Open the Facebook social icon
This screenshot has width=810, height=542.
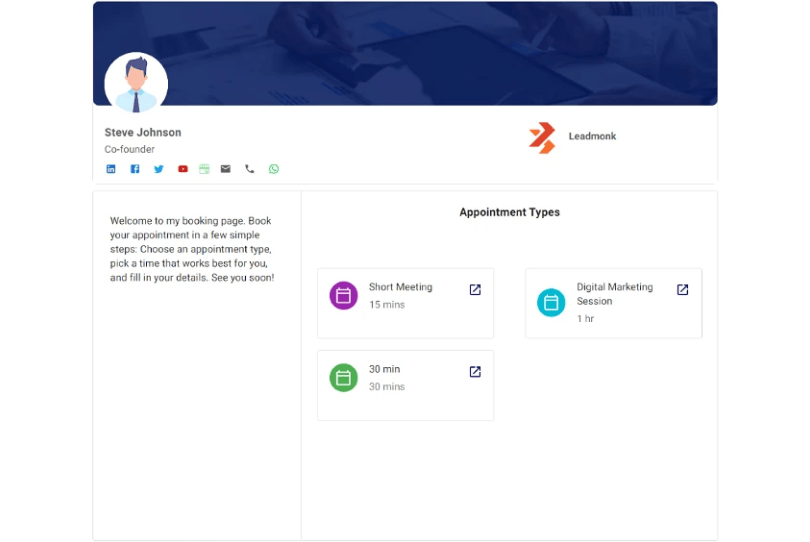(x=135, y=169)
